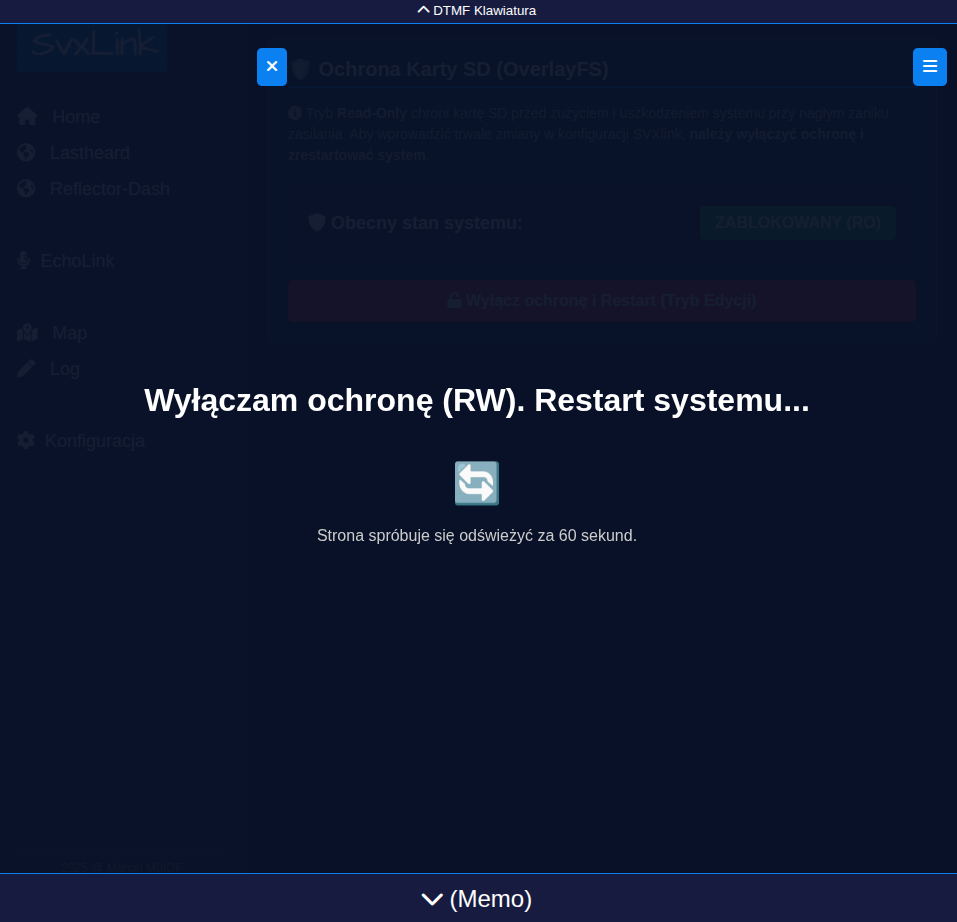Click the ZABLOKOWANY (RO) status badge
This screenshot has width=957, height=922.
pyautogui.click(x=797, y=223)
